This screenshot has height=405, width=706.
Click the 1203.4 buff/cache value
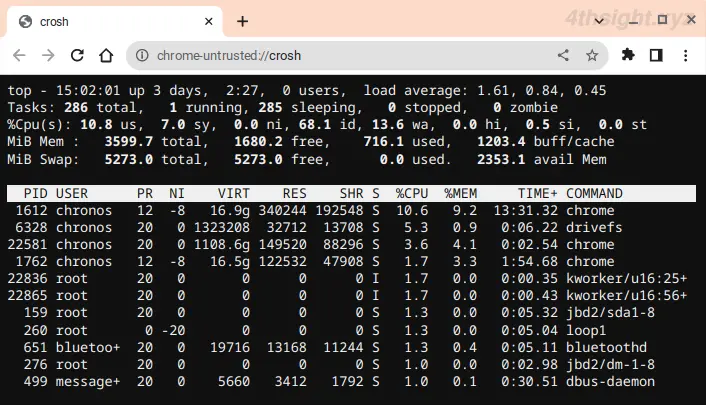(501, 142)
